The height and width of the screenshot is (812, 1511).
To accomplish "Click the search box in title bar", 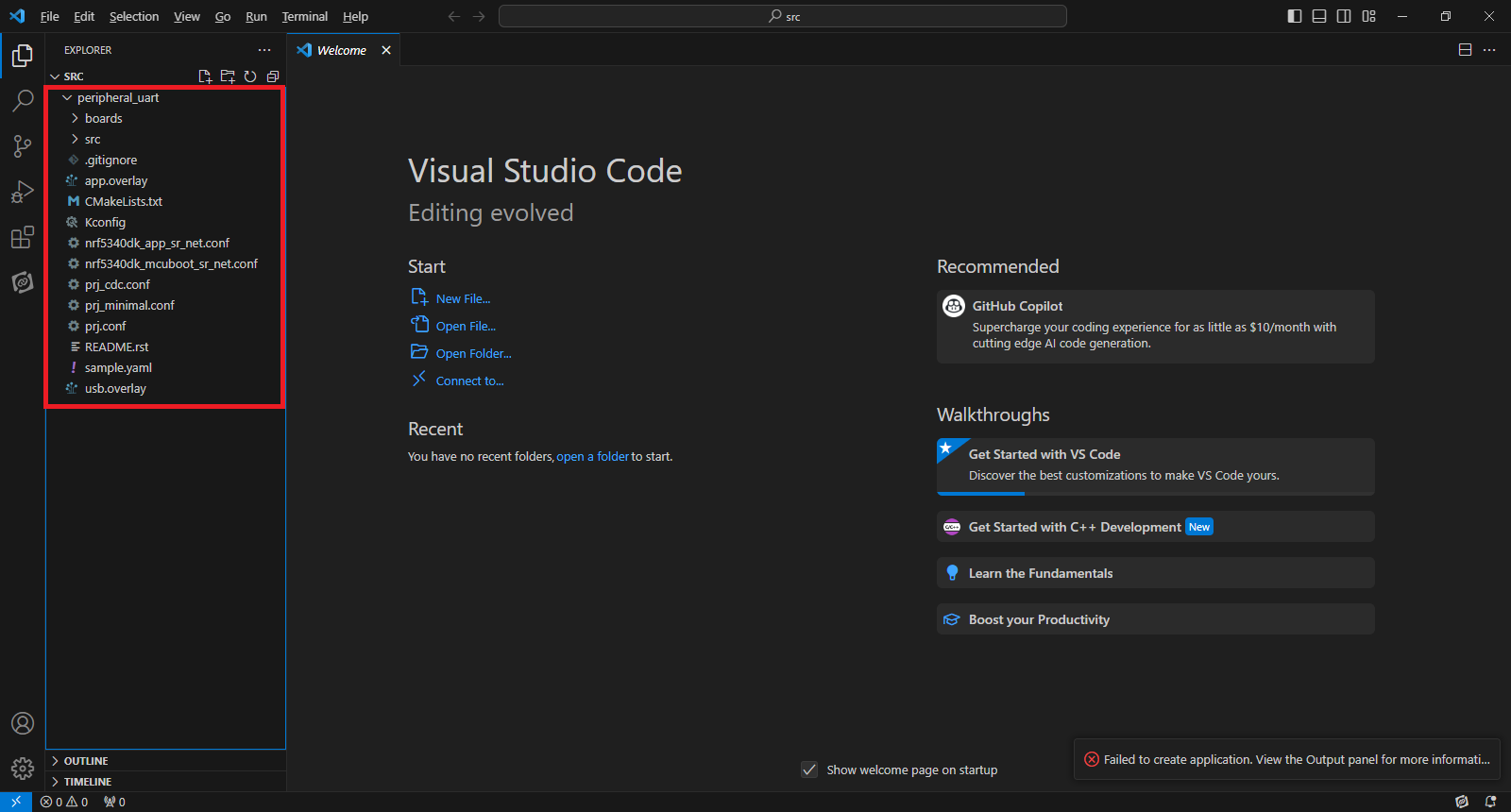I will 782,16.
